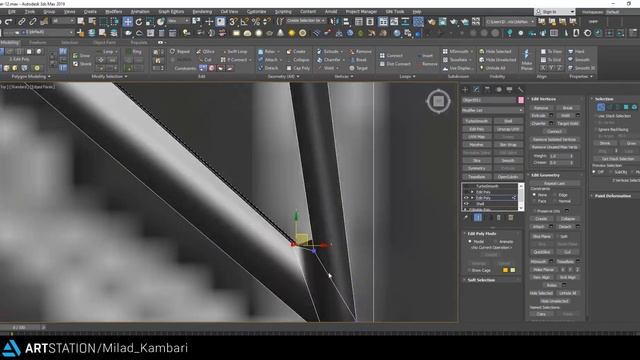Select the Edge constraint radio button
This screenshot has width=640, height=360.
pyautogui.click(x=556, y=195)
